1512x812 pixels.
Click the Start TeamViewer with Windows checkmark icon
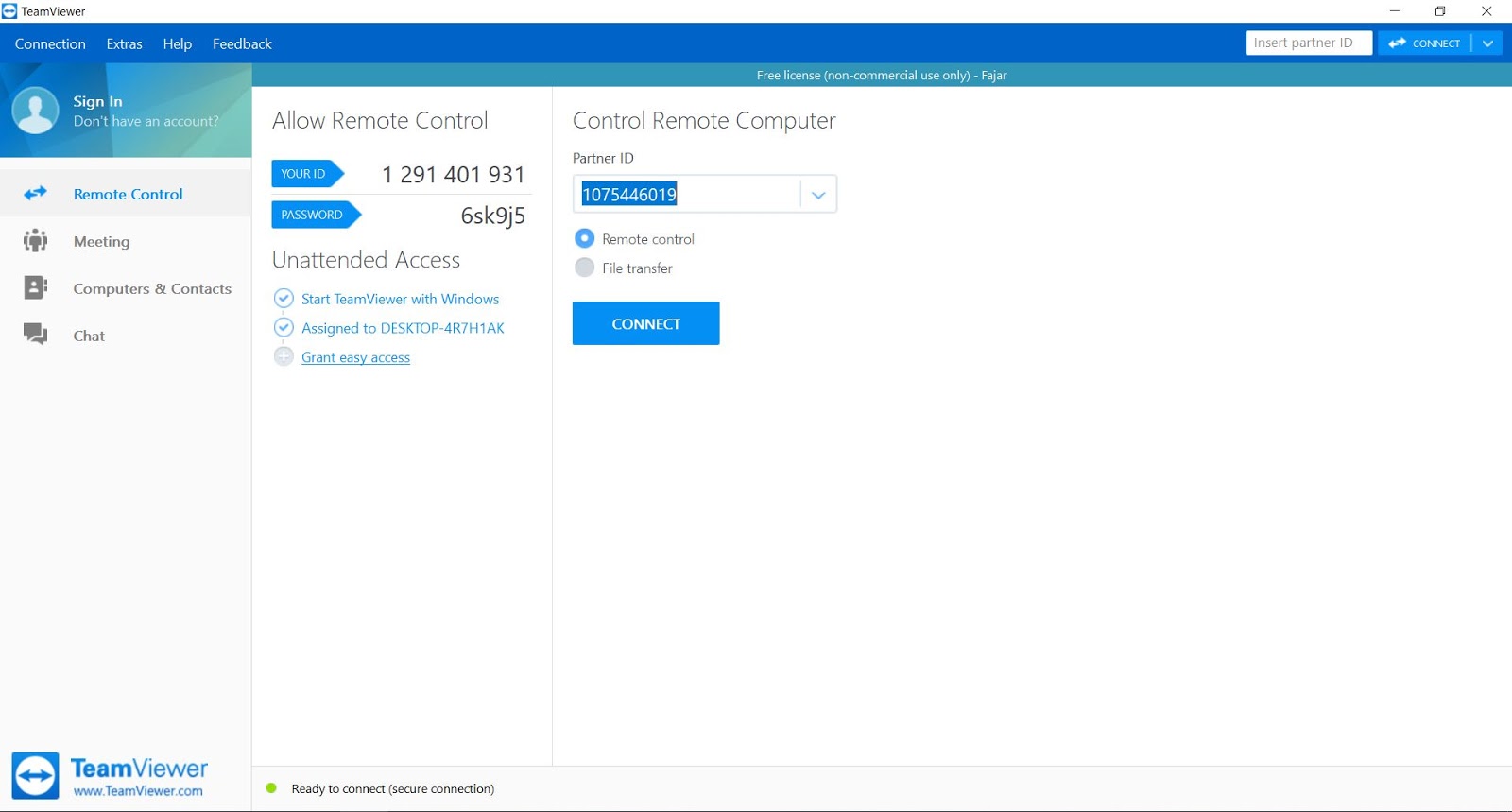click(x=283, y=299)
